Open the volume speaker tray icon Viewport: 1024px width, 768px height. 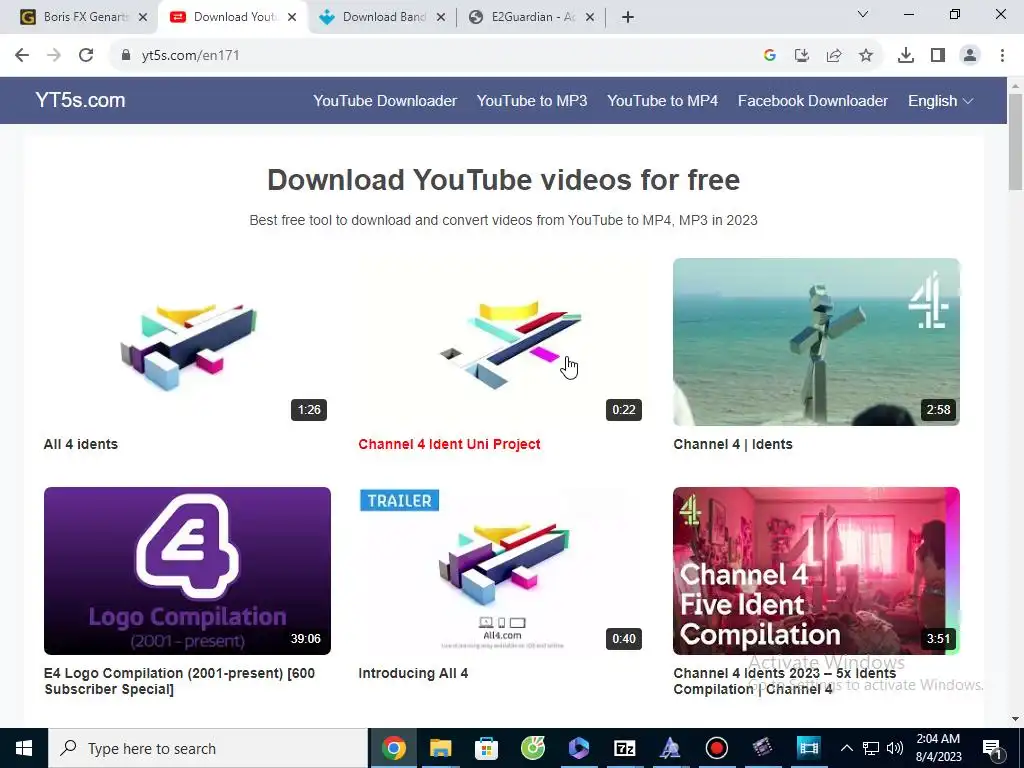[895, 748]
